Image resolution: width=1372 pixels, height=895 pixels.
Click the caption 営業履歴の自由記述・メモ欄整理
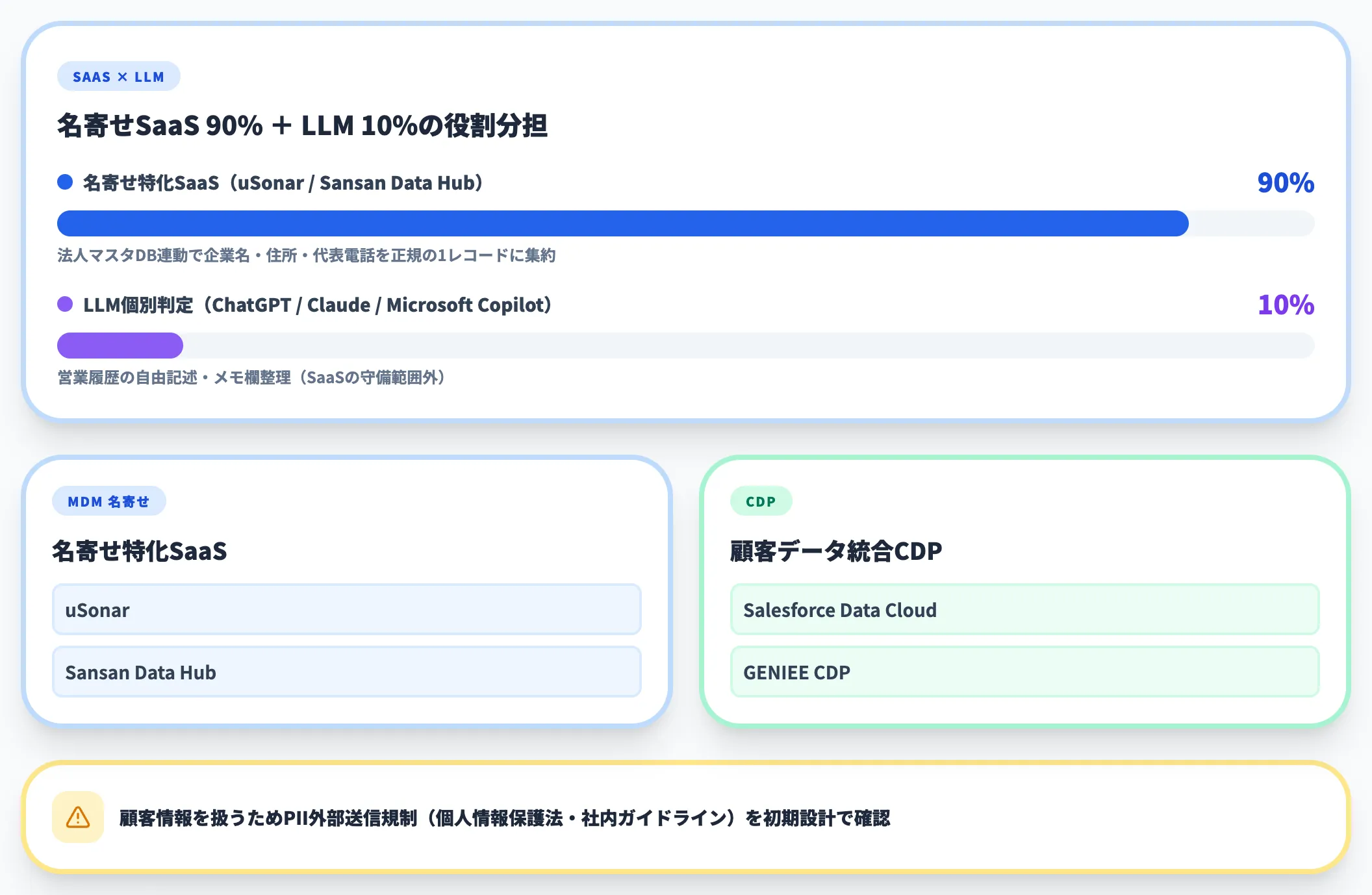pos(251,377)
